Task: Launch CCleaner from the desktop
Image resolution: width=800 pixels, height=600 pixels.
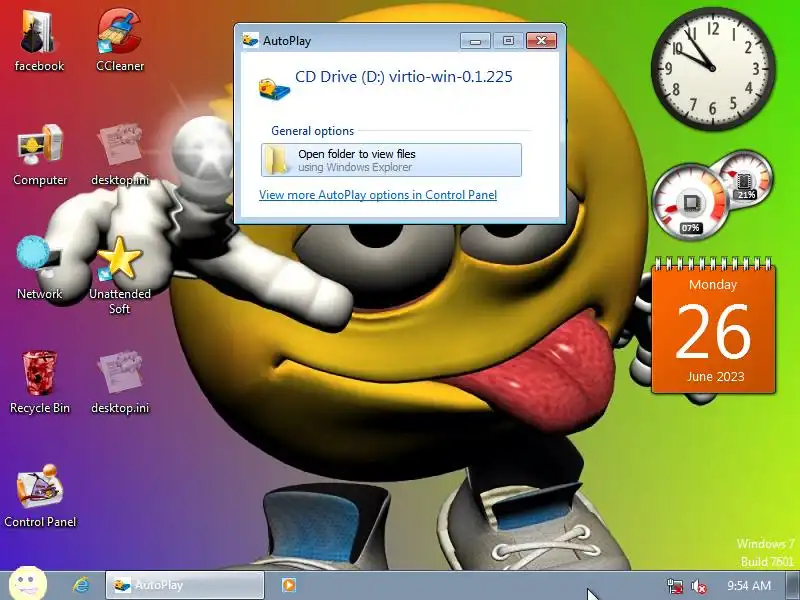Action: click(120, 42)
